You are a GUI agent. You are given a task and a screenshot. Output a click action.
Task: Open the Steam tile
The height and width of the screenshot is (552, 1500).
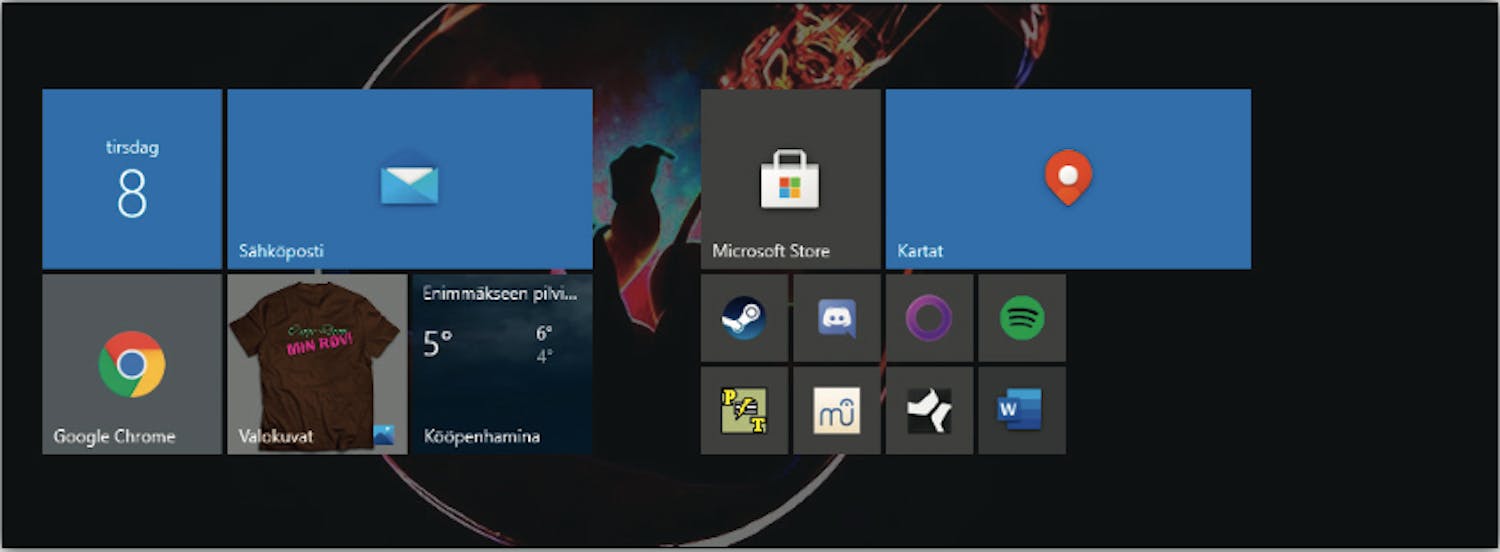pyautogui.click(x=744, y=319)
